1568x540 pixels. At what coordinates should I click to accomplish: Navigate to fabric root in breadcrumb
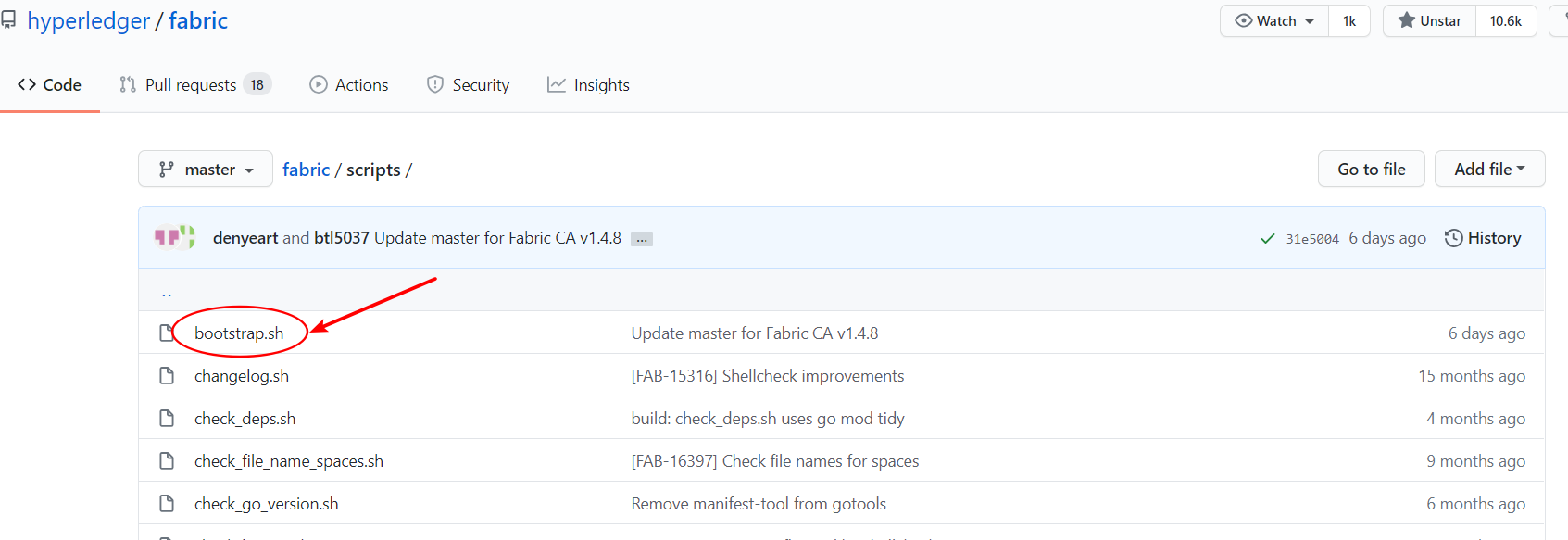306,170
